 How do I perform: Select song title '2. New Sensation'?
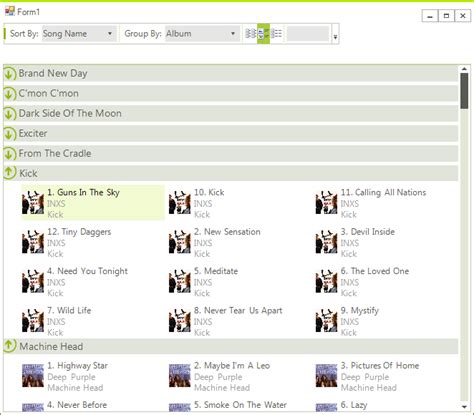tap(227, 232)
